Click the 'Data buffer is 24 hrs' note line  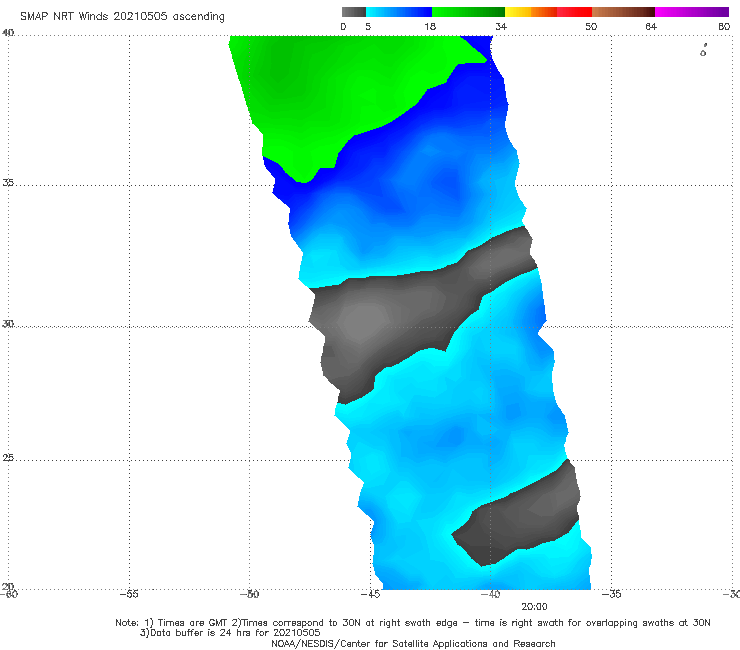(x=230, y=633)
